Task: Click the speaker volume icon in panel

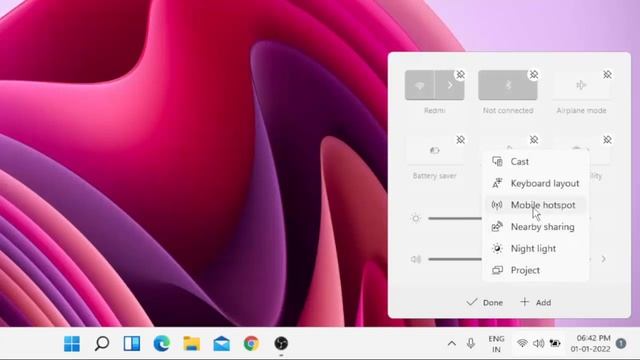Action: point(416,259)
